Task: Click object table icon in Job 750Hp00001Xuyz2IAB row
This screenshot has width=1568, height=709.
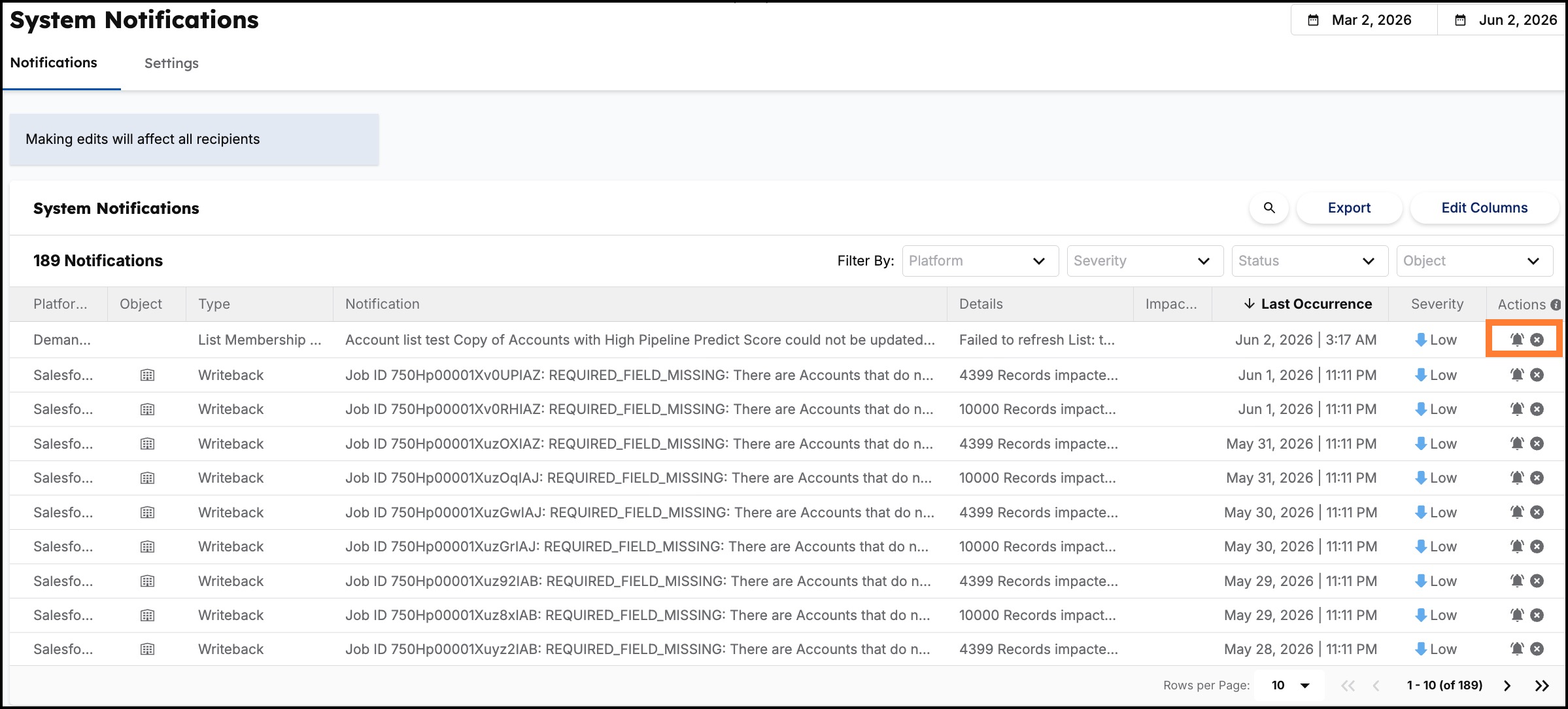Action: click(x=148, y=649)
